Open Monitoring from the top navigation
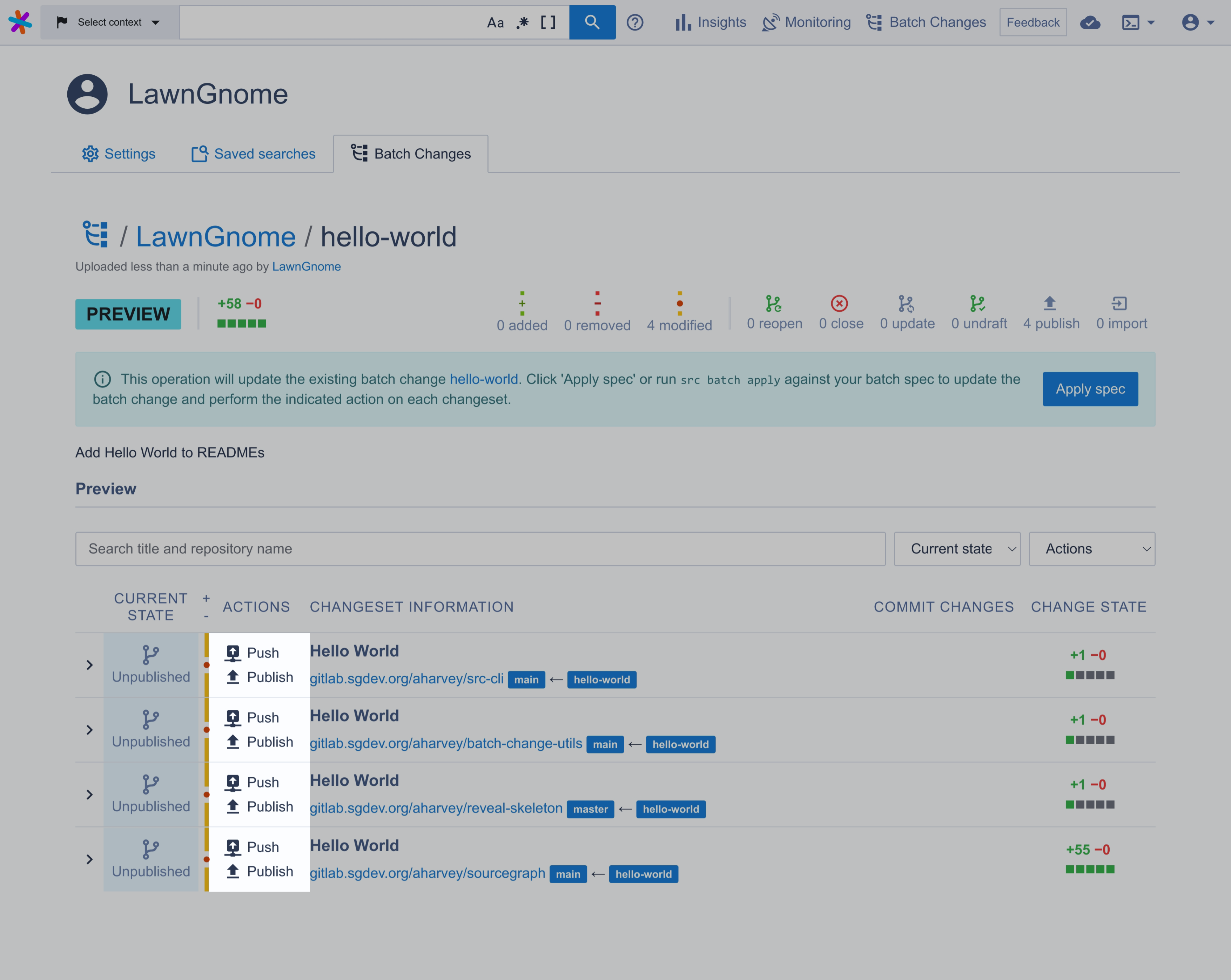This screenshot has width=1231, height=980. (806, 22)
